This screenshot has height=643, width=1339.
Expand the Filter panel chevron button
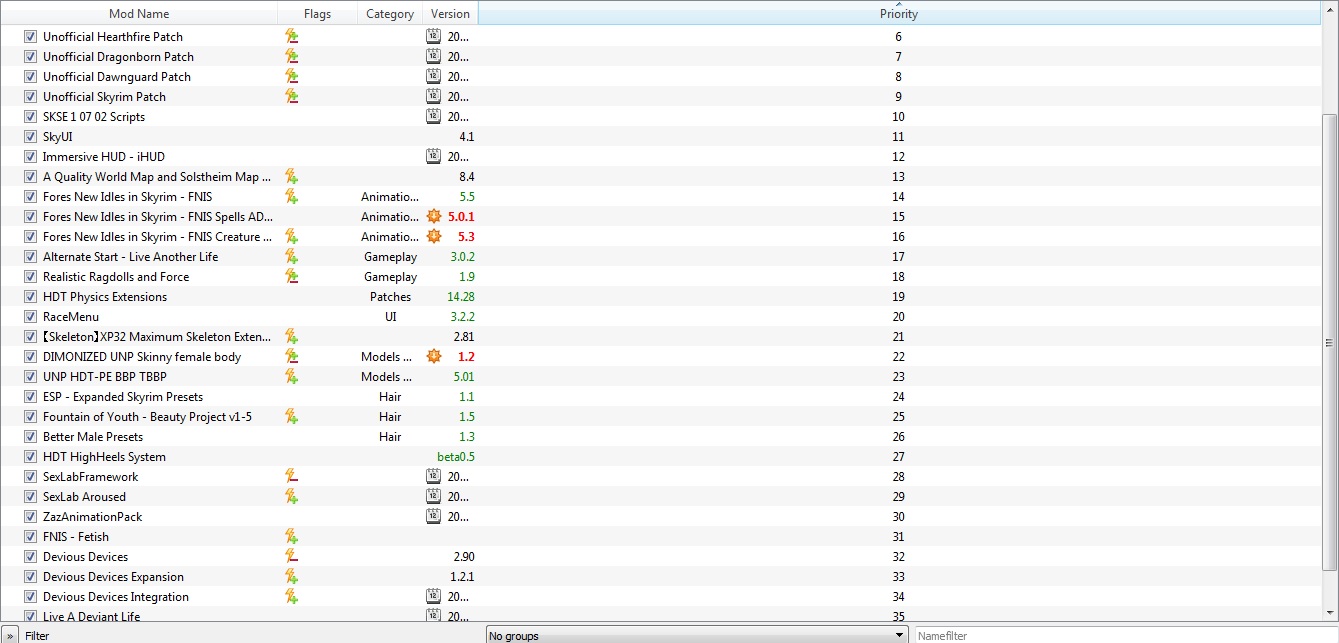coord(10,635)
